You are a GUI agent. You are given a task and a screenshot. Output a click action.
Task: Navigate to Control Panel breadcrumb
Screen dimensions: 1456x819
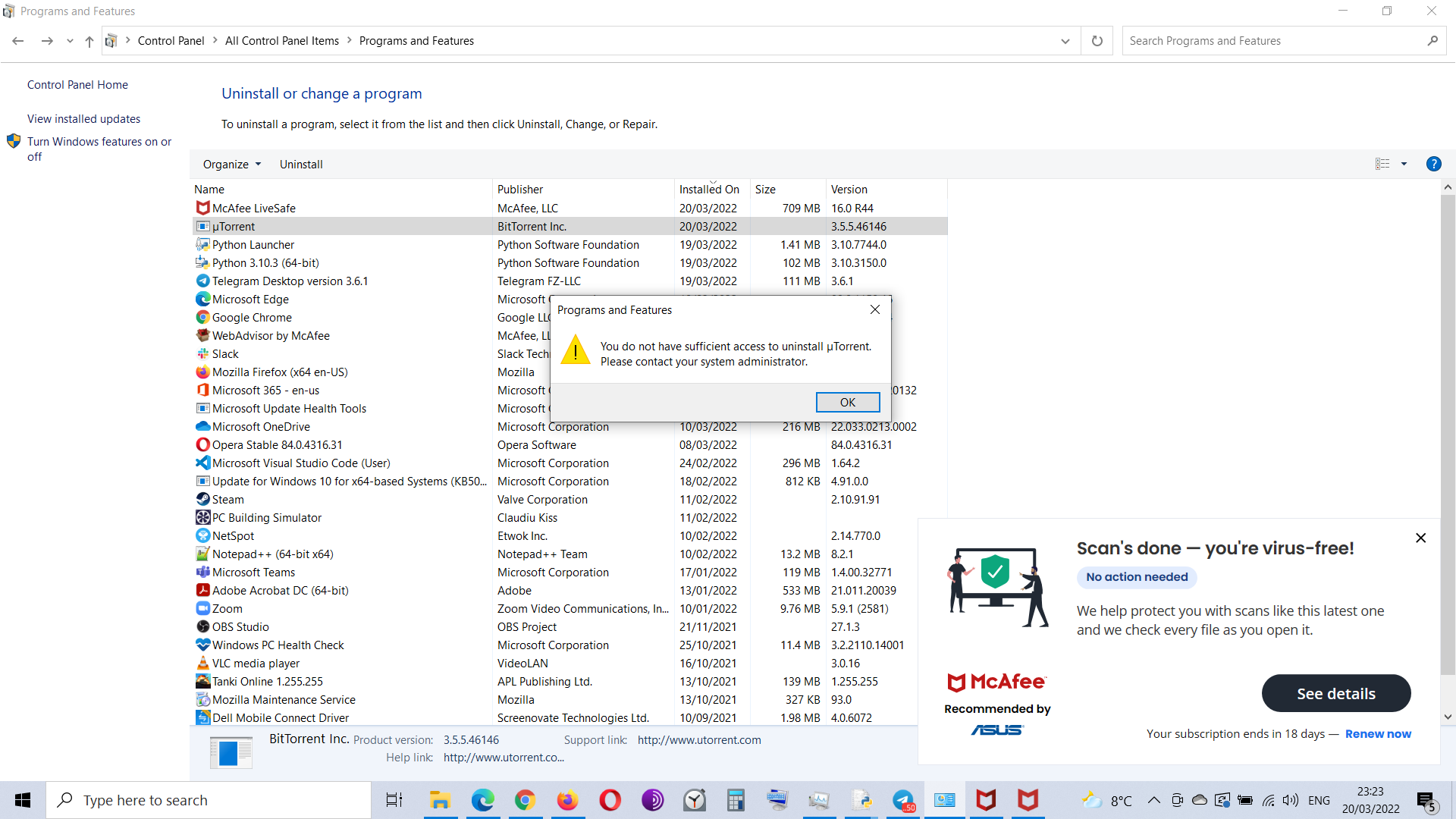[x=171, y=41]
